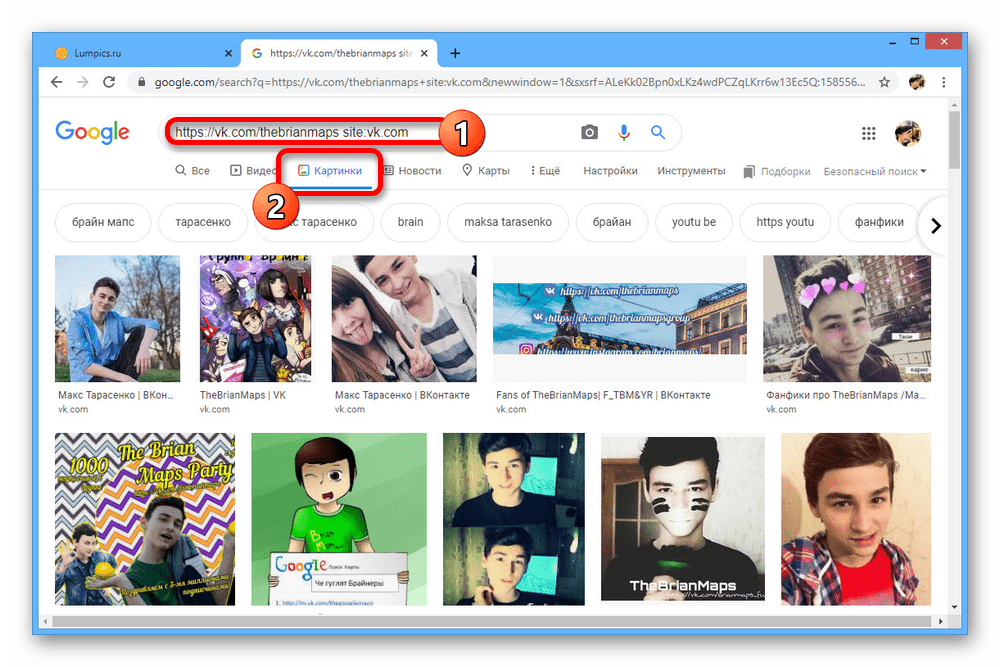The height and width of the screenshot is (667, 1000).
Task: Open search by image camera icon
Action: click(590, 132)
